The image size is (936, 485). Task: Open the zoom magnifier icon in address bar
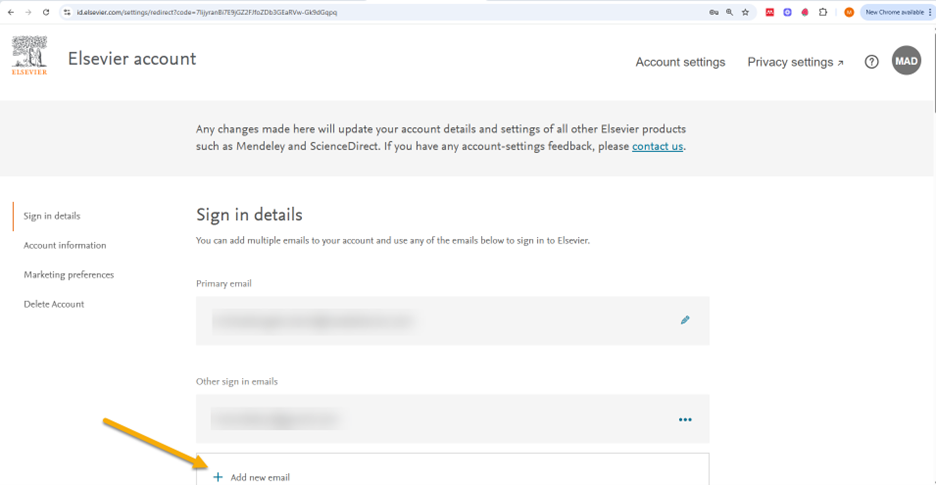click(x=729, y=12)
